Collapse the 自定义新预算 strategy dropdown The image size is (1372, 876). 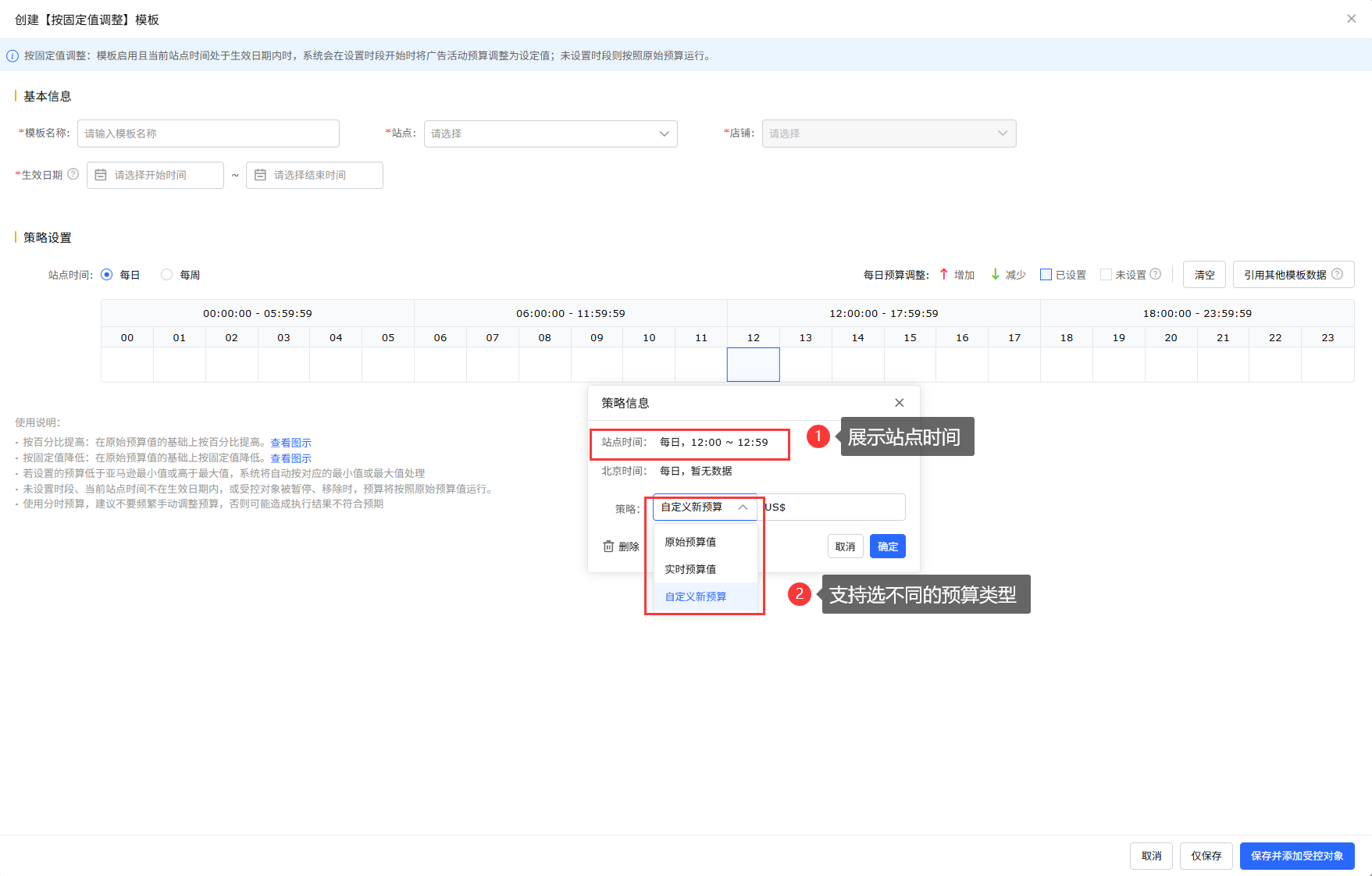point(705,507)
